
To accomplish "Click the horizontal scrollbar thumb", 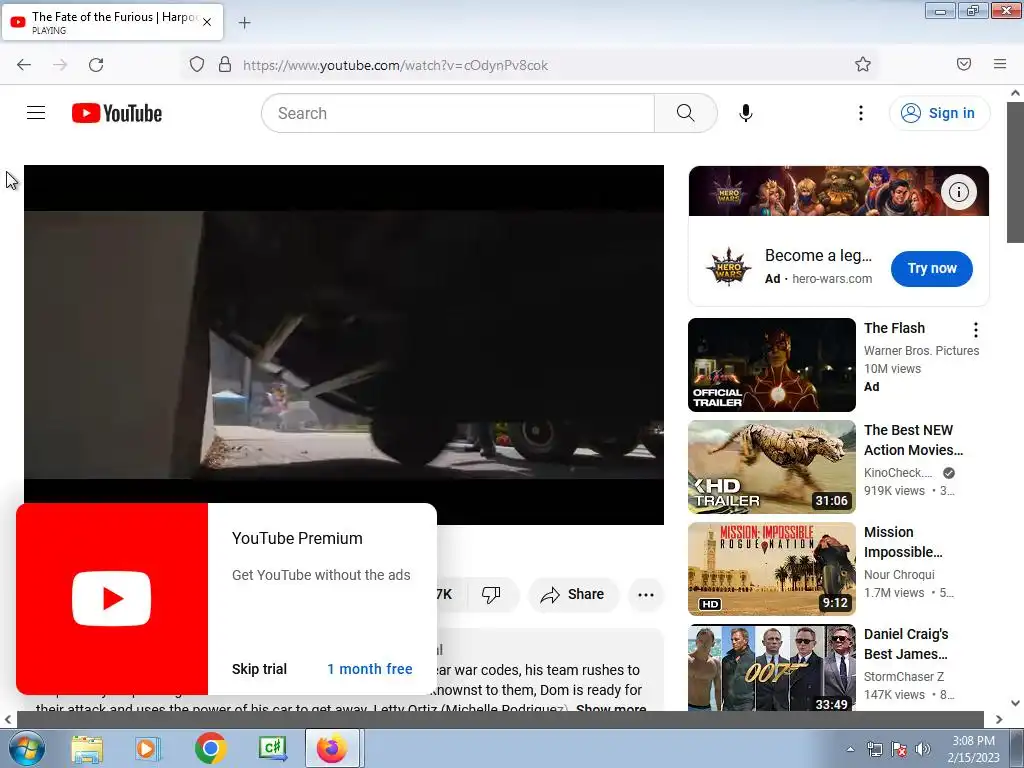I will tap(500, 719).
